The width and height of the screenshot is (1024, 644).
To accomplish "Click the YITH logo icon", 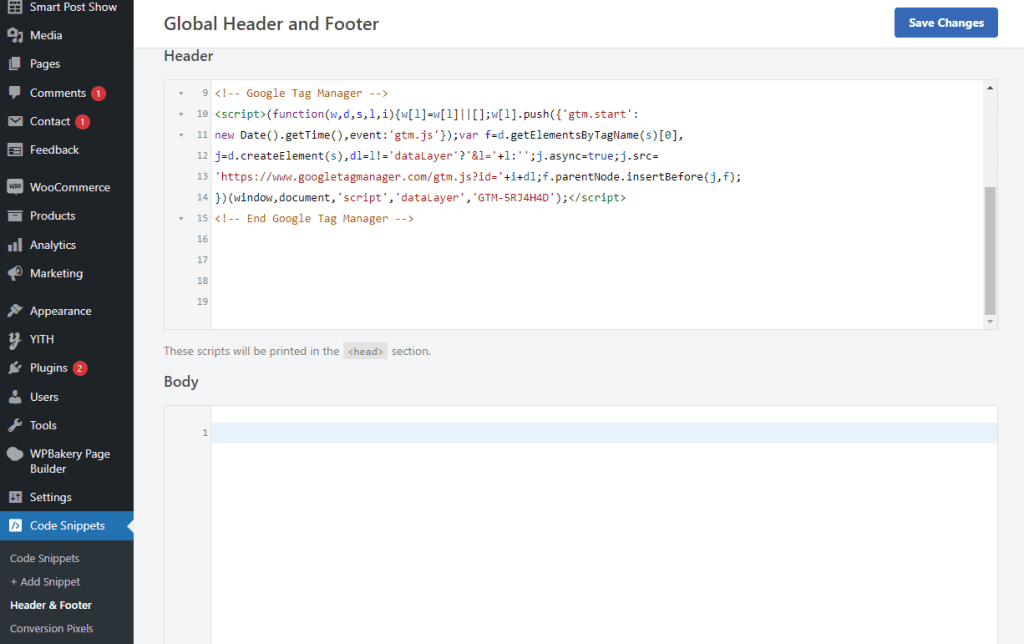I will tap(15, 340).
